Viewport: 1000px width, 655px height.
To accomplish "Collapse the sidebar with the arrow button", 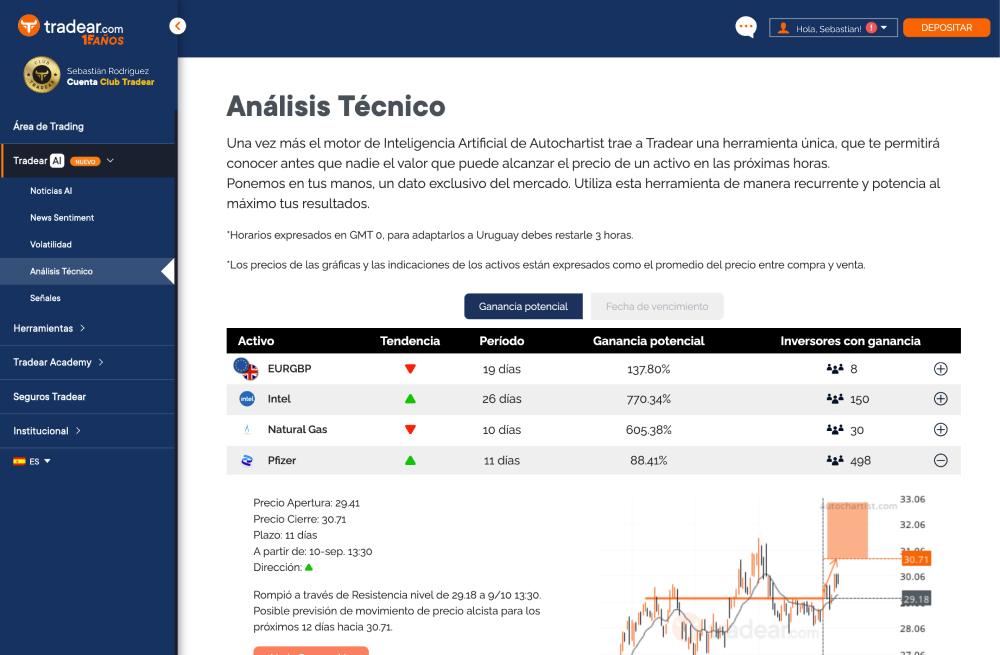I will [x=177, y=26].
